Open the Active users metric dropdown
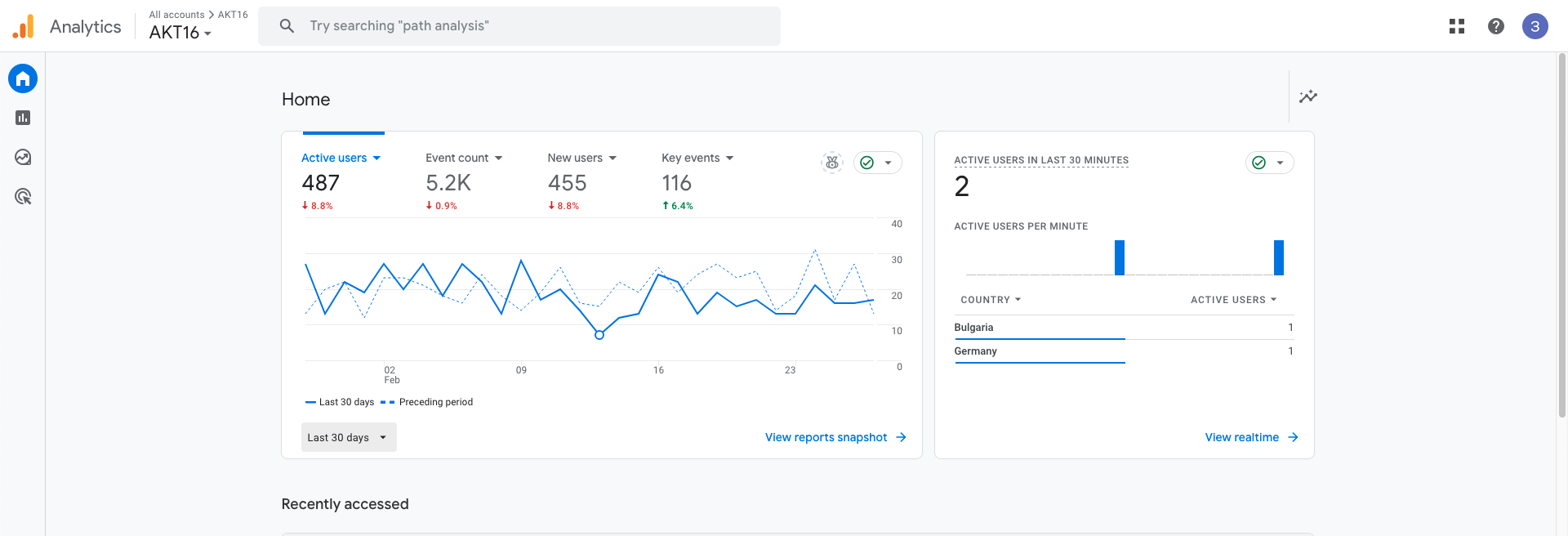1568x536 pixels. [341, 158]
